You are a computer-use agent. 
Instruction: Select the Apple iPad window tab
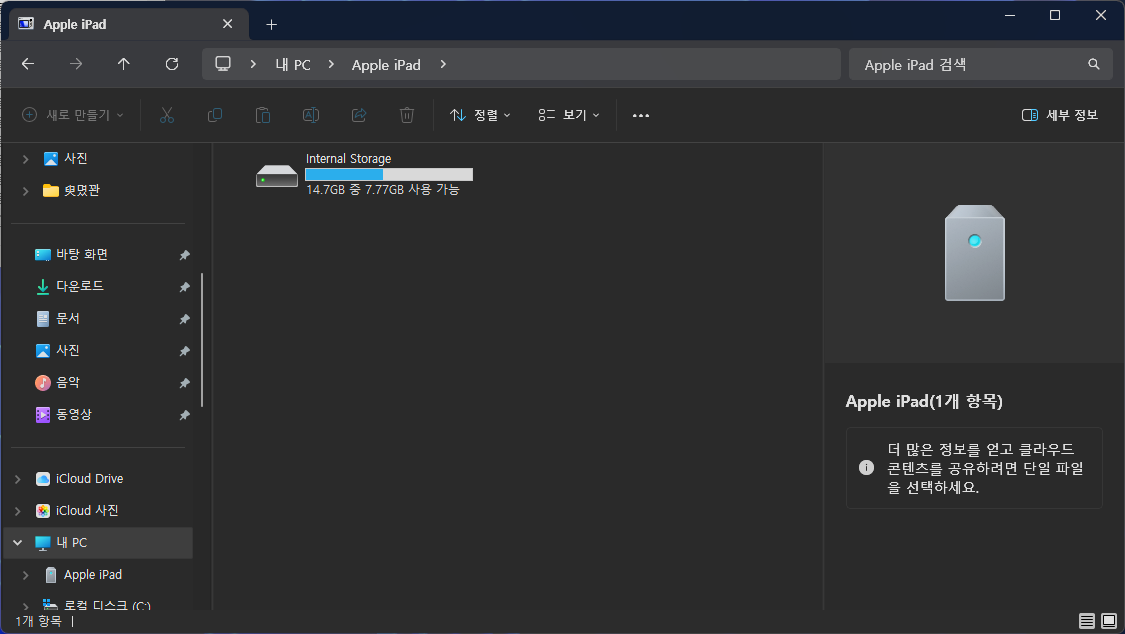click(129, 24)
